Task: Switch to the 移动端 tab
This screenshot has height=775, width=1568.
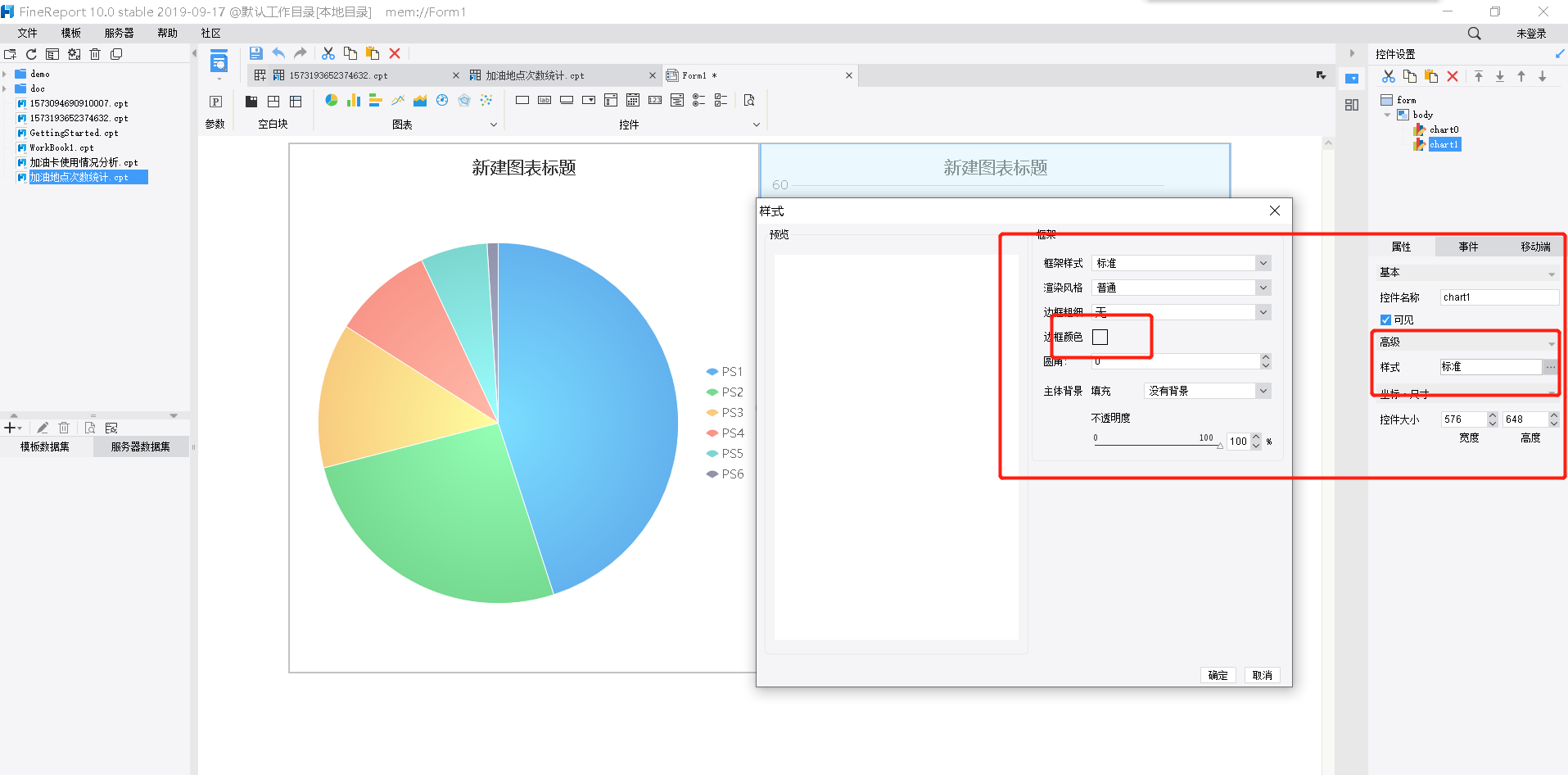Action: [x=1535, y=247]
